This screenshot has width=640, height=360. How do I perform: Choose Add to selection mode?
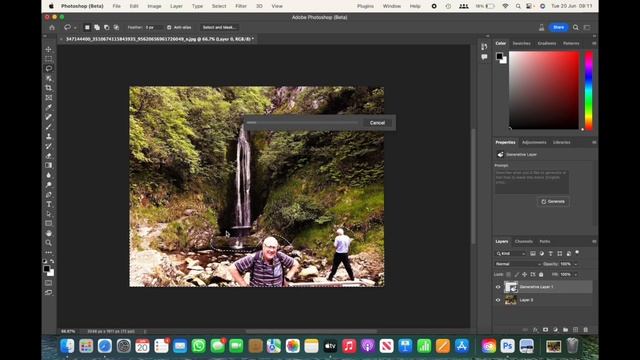[97, 27]
